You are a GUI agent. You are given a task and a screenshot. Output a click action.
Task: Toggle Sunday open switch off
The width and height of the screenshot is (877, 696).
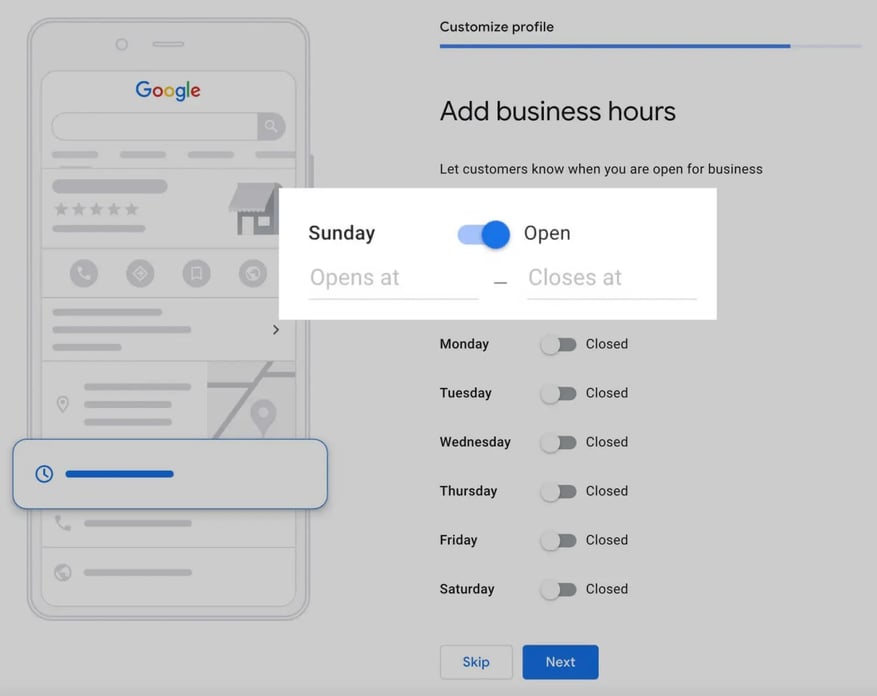click(483, 234)
